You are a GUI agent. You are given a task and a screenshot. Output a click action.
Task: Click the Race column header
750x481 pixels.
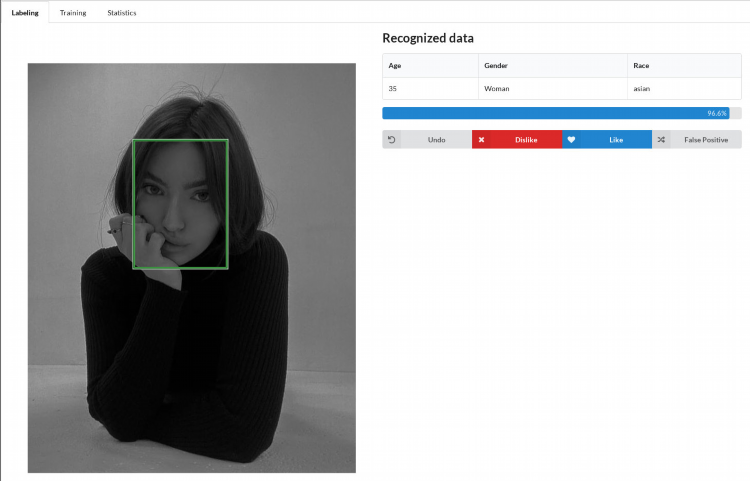684,66
